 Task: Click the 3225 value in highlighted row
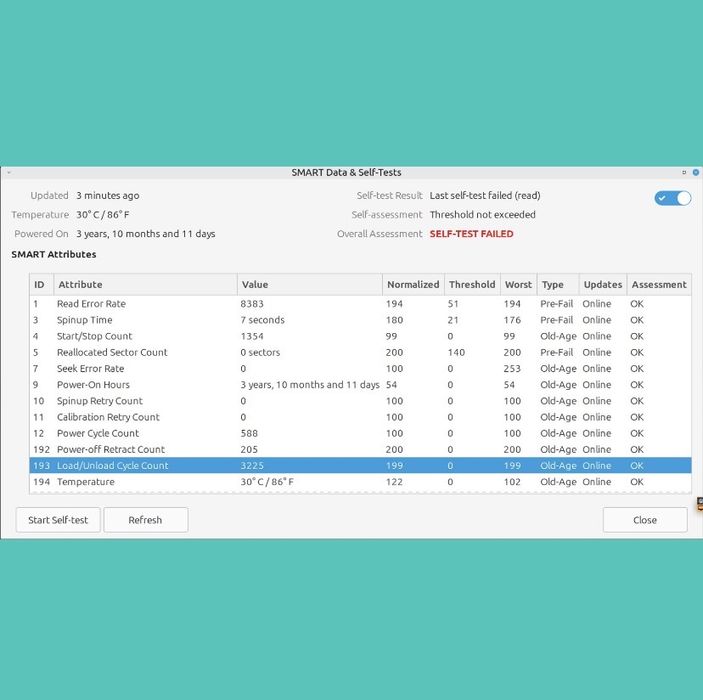pyautogui.click(x=252, y=465)
